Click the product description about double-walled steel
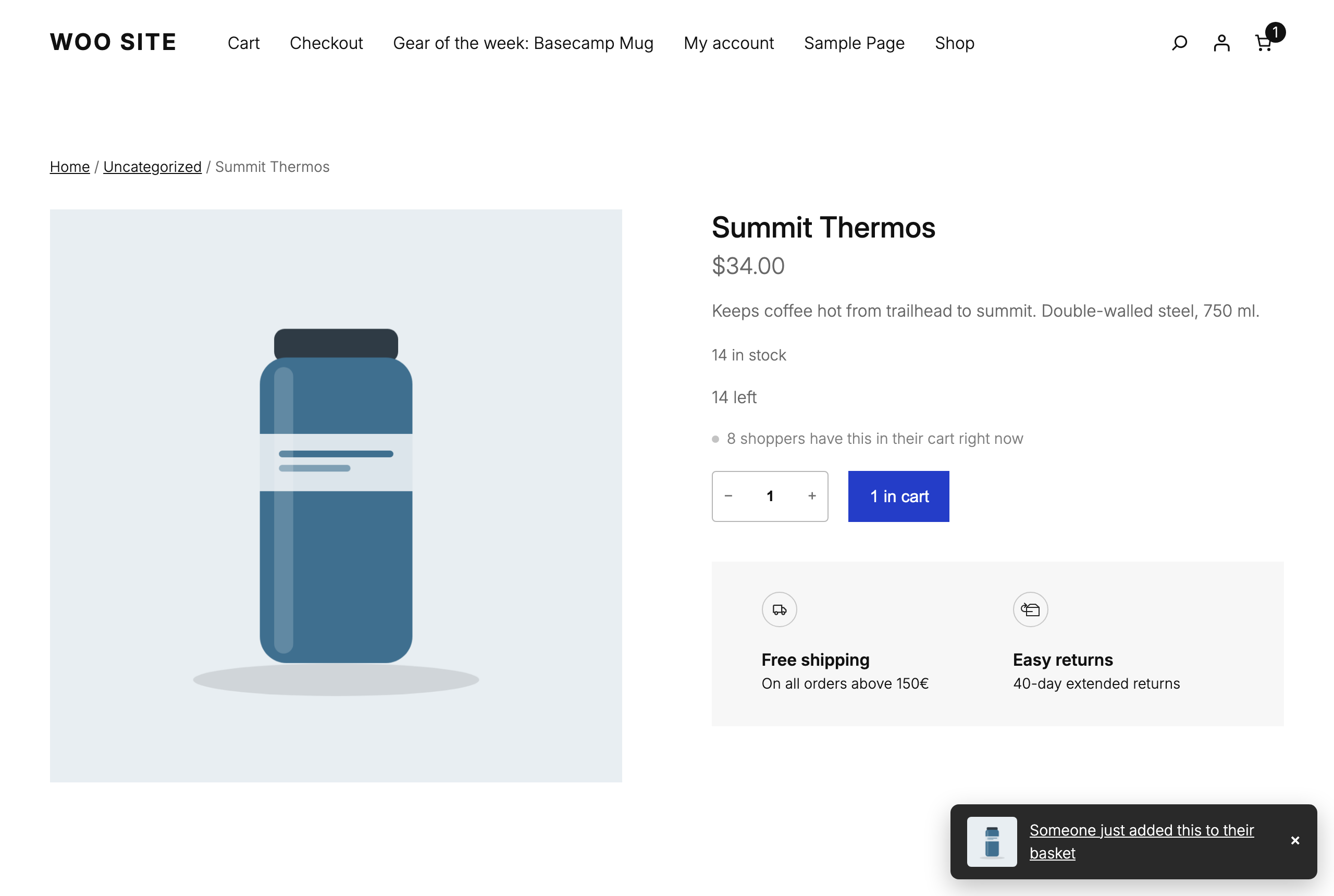Screen dimensions: 1334x896 985,311
